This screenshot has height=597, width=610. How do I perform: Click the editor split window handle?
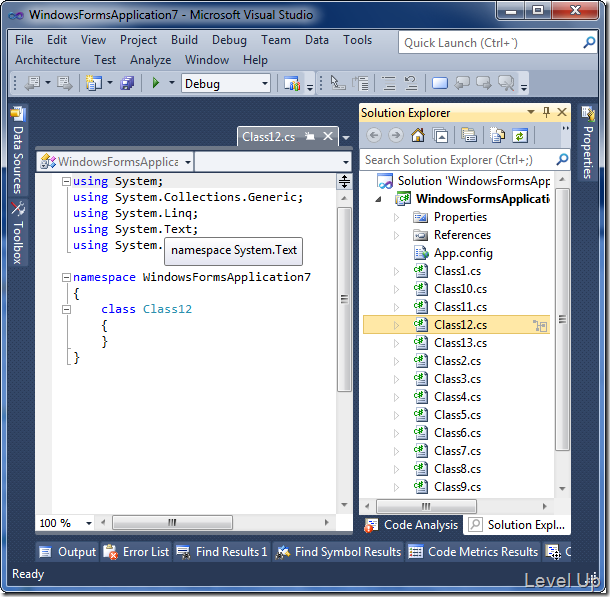(x=344, y=181)
